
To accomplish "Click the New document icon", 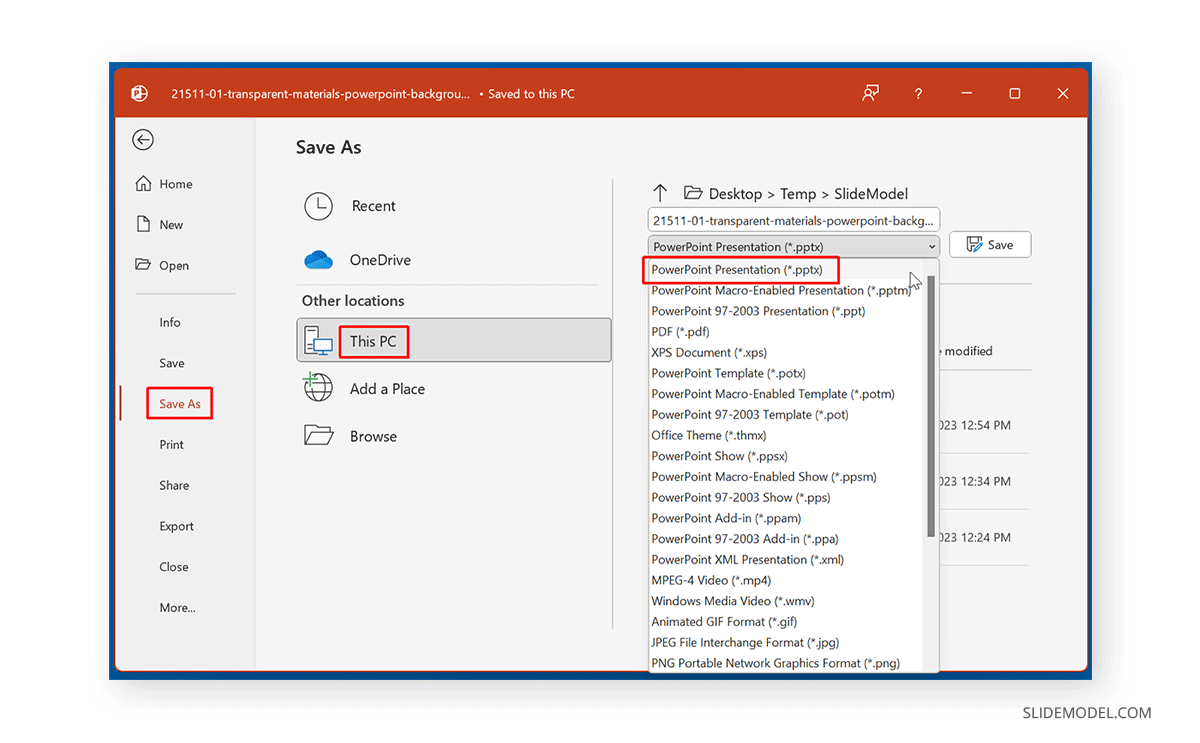I will [x=142, y=224].
